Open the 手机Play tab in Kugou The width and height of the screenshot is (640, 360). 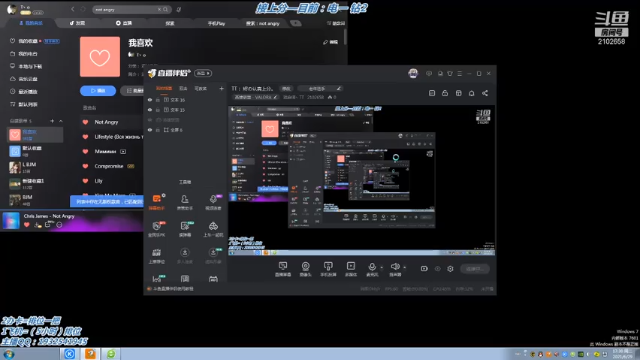[216, 23]
